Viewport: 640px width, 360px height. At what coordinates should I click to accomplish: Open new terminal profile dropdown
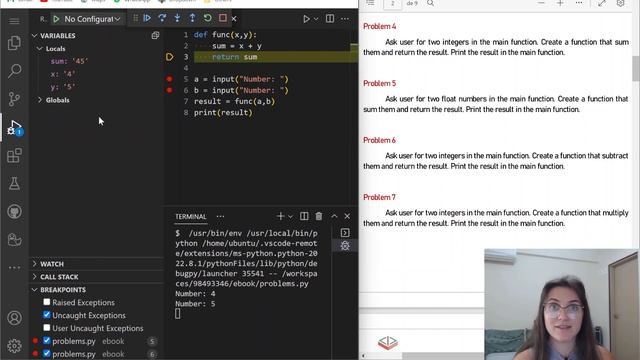pos(291,216)
